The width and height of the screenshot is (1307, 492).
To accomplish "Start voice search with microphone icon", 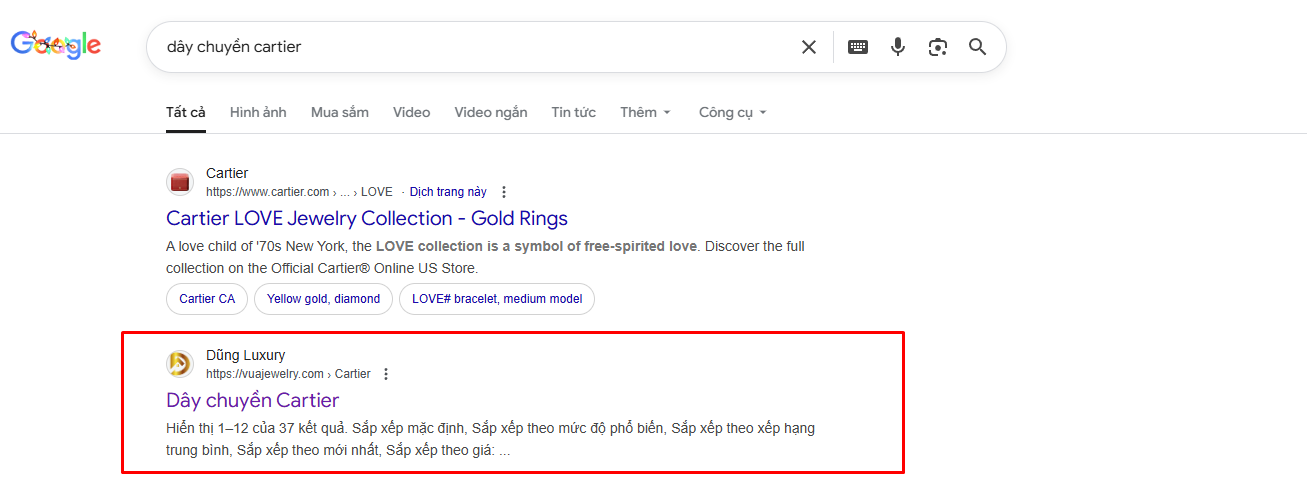I will pos(898,47).
